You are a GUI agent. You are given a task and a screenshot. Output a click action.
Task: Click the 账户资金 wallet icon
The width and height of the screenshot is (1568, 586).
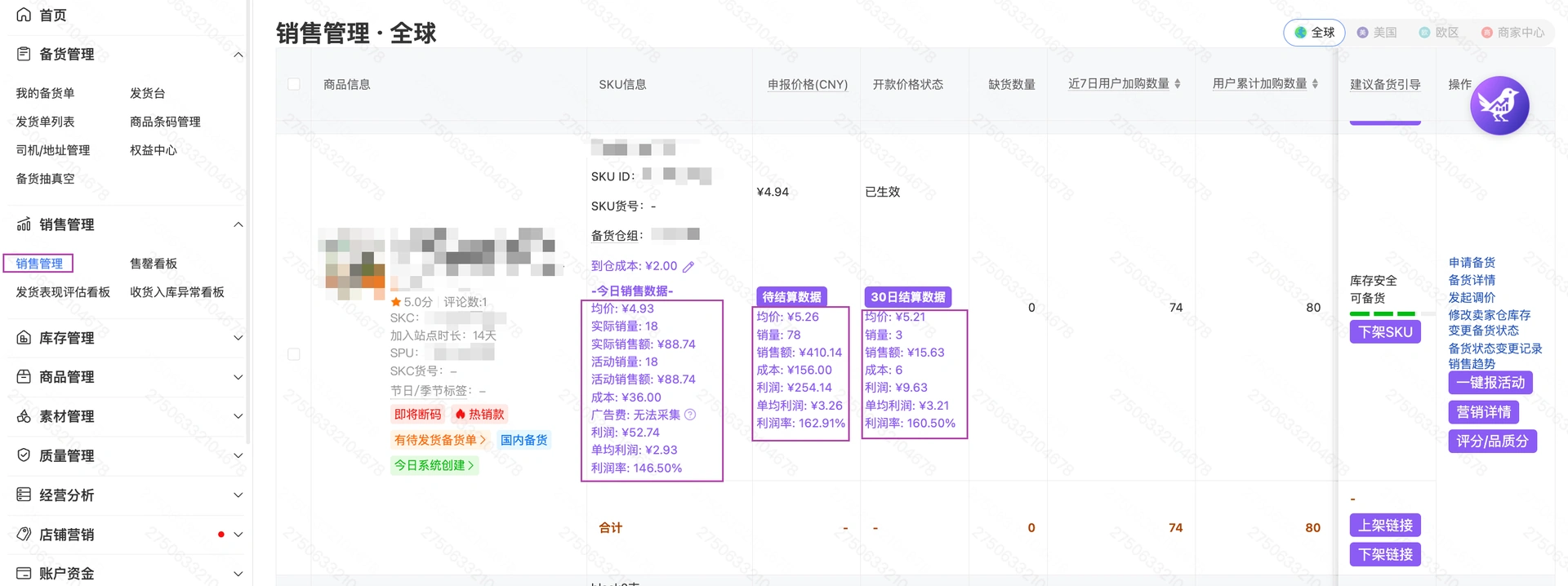[x=24, y=573]
